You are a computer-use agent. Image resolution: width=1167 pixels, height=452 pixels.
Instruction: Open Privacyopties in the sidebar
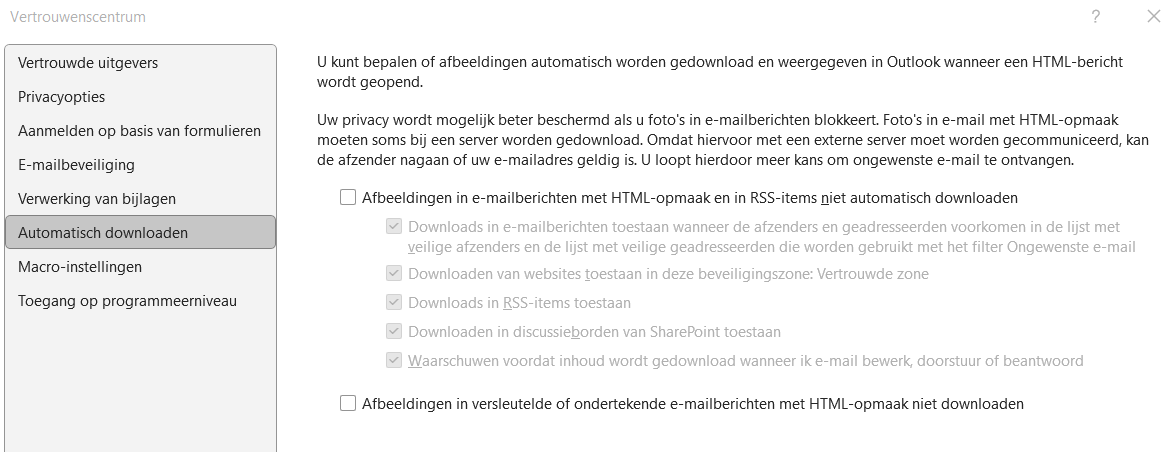click(140, 97)
